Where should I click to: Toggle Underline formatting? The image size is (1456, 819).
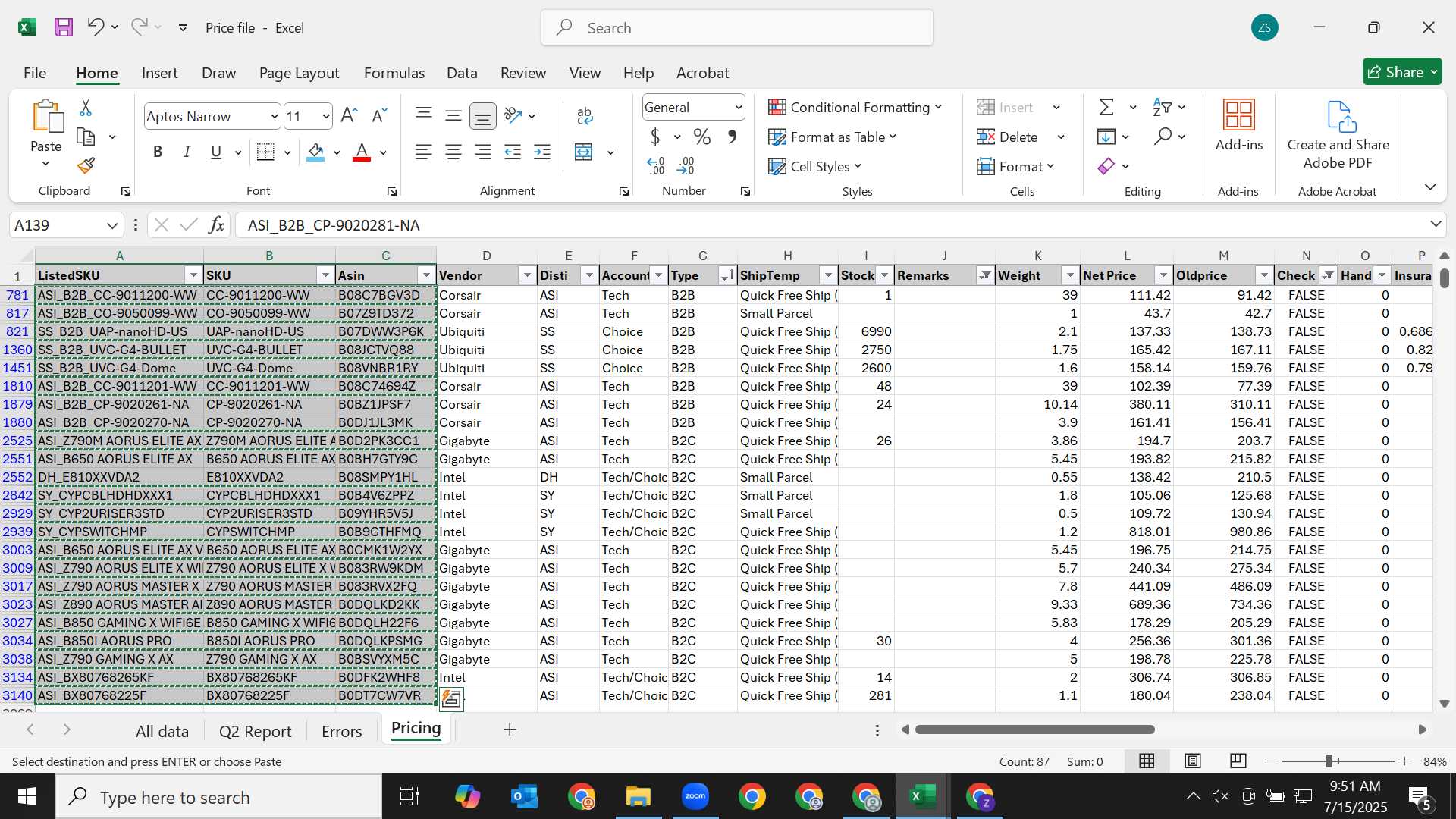click(x=216, y=152)
